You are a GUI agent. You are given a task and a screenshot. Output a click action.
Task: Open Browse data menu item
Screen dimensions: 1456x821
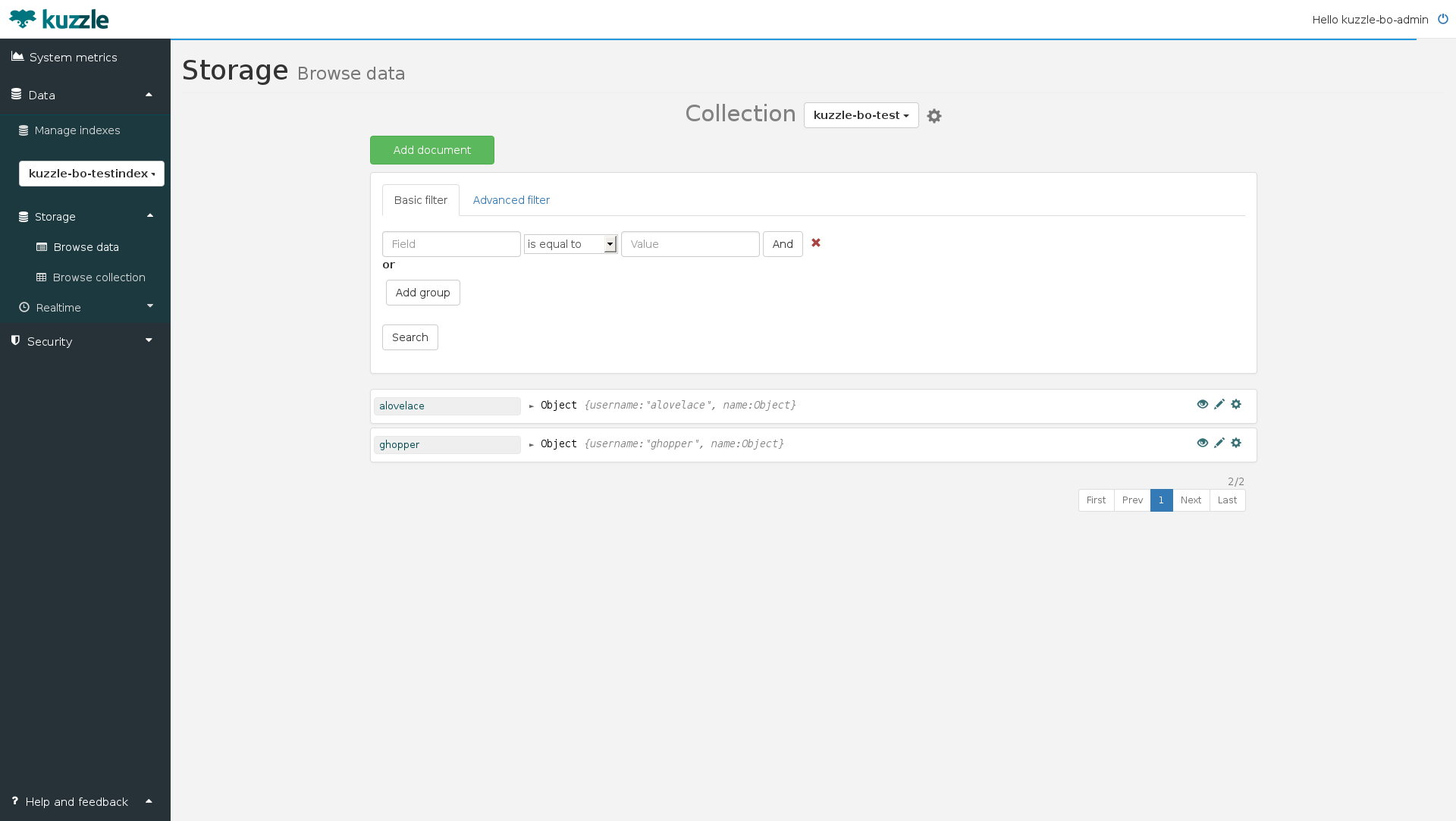(85, 247)
